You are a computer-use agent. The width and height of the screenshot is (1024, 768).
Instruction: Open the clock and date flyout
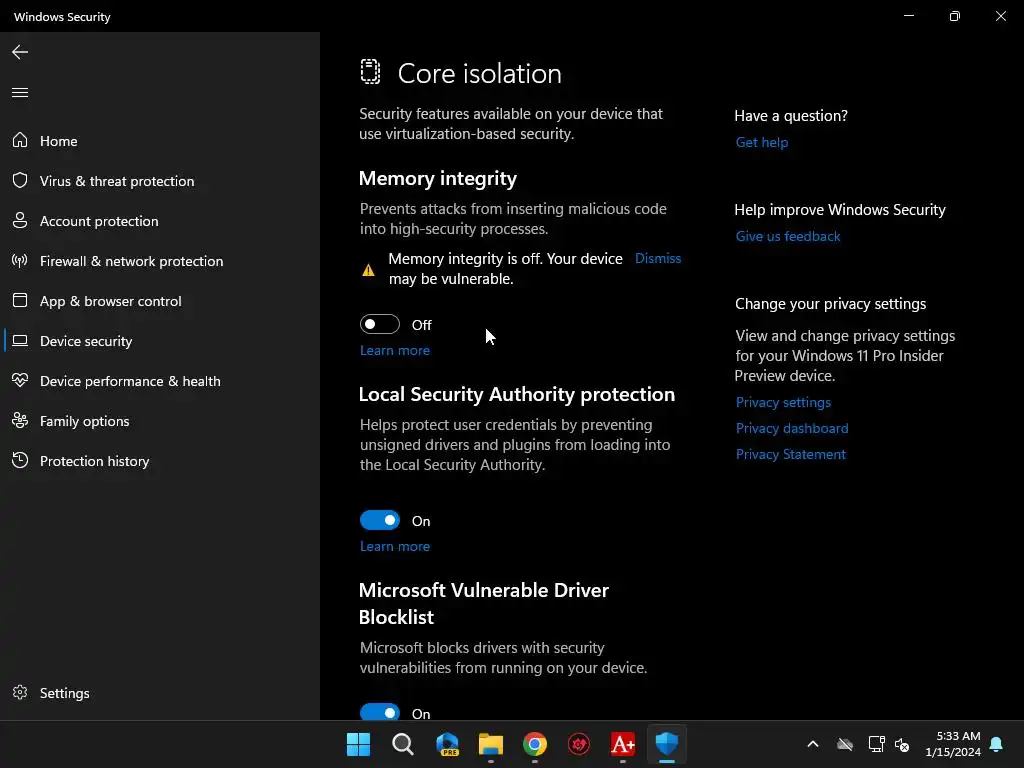point(952,744)
